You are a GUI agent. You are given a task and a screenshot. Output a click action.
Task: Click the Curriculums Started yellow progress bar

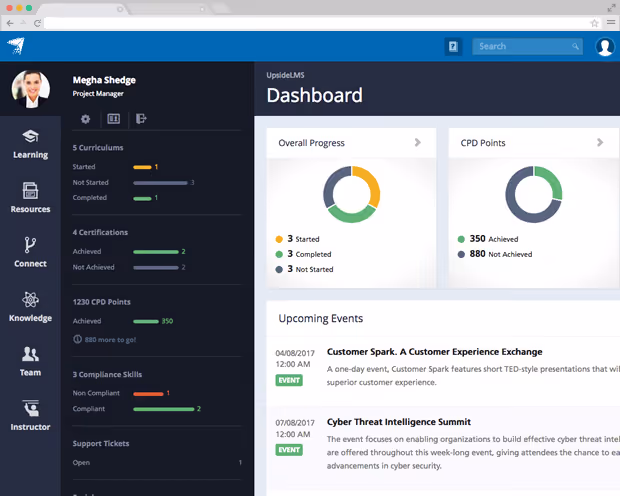(142, 167)
